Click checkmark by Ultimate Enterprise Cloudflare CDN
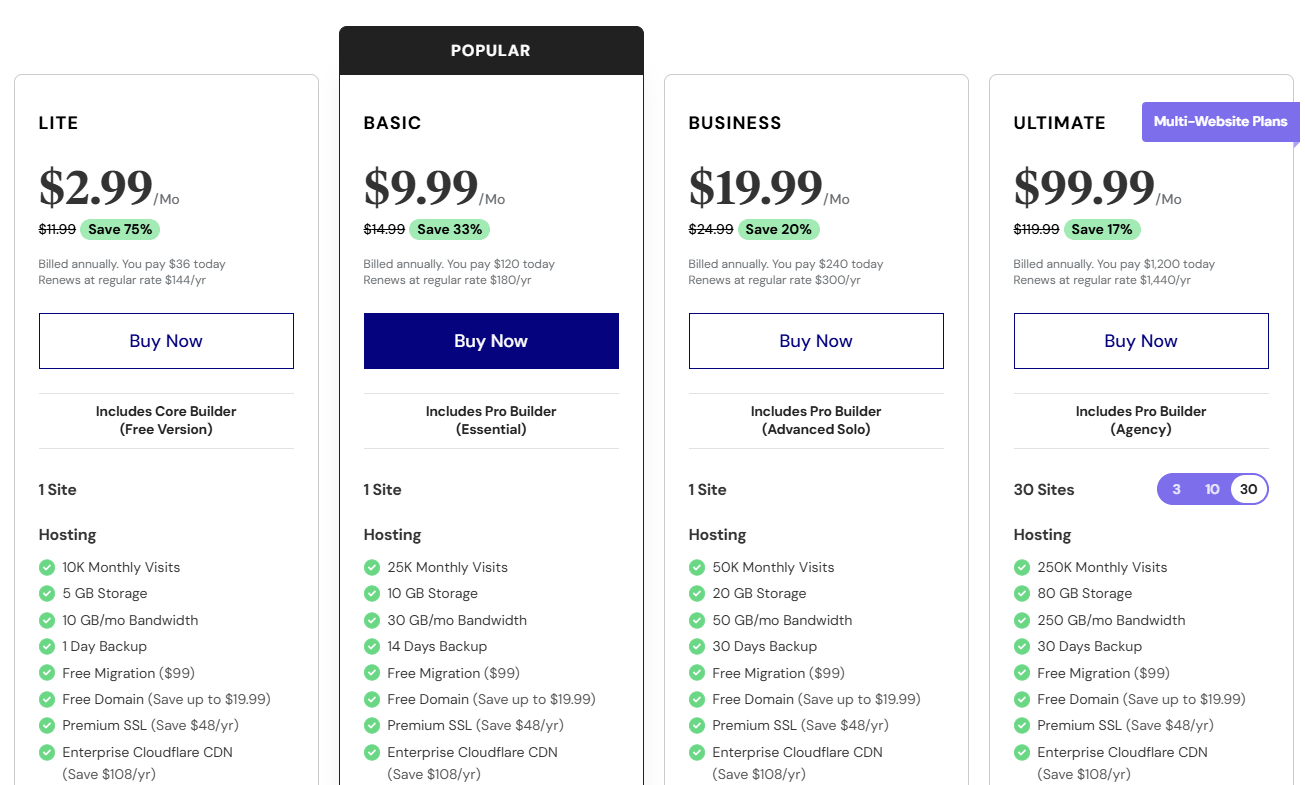The image size is (1305, 785). [x=1022, y=752]
